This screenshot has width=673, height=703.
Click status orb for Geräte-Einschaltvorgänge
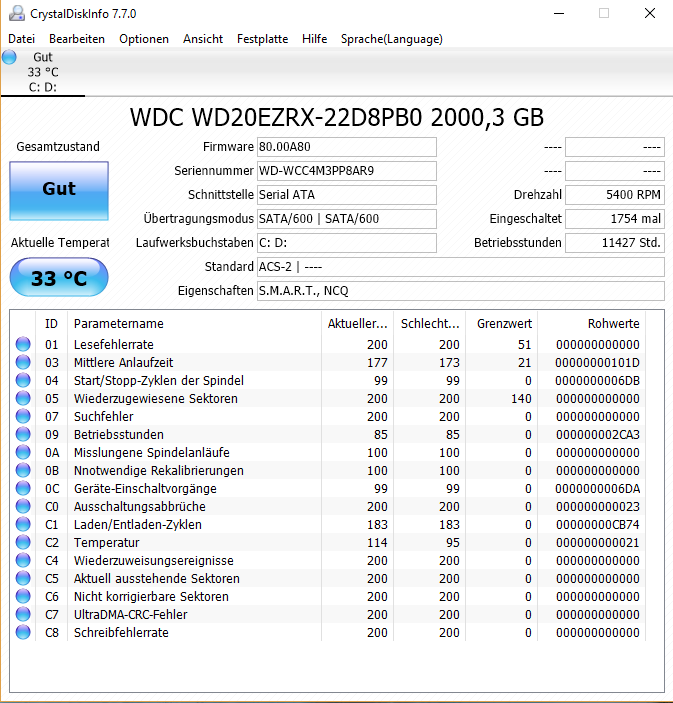(23, 488)
